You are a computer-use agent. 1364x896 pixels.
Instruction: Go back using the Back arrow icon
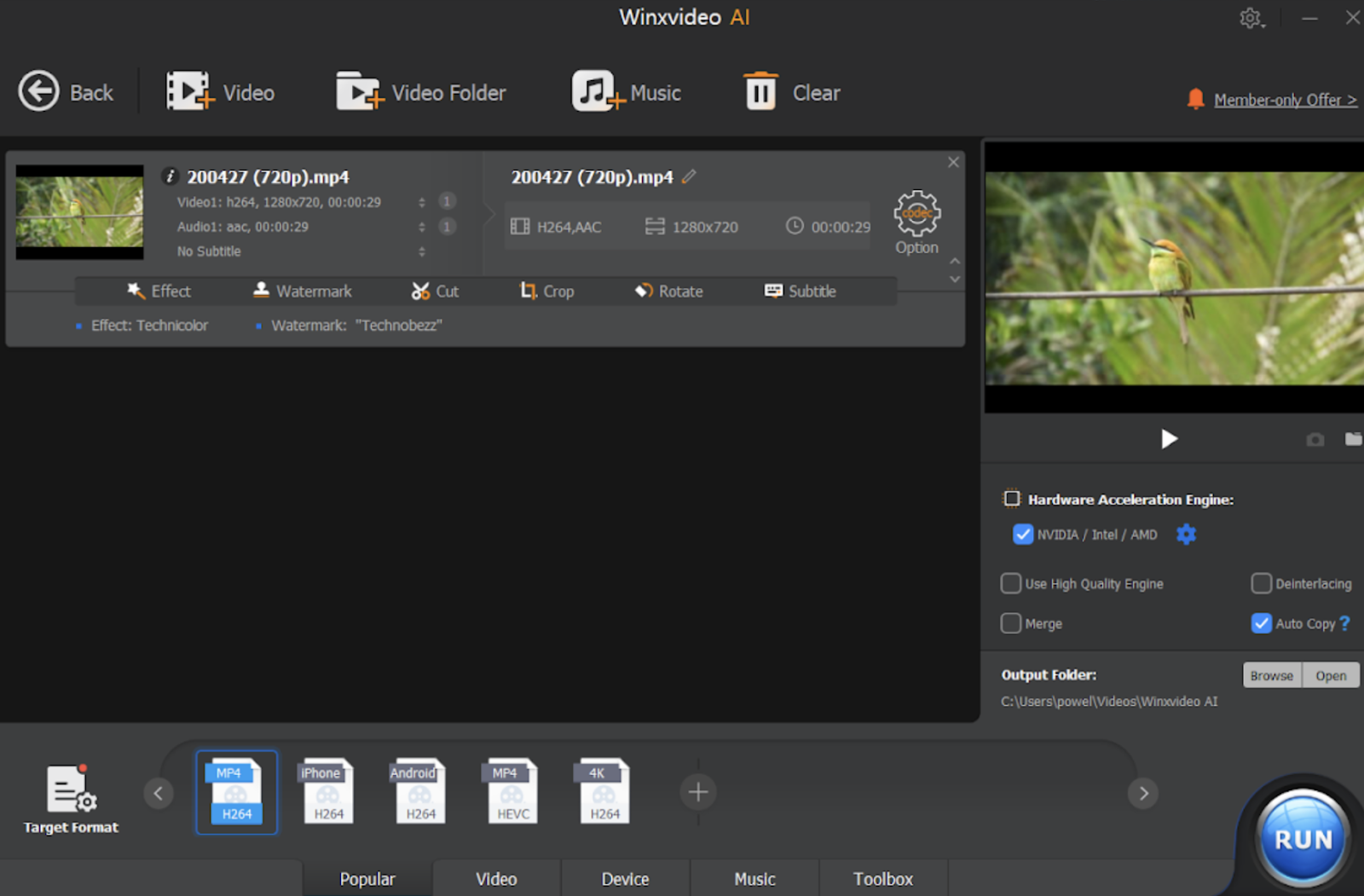tap(39, 91)
